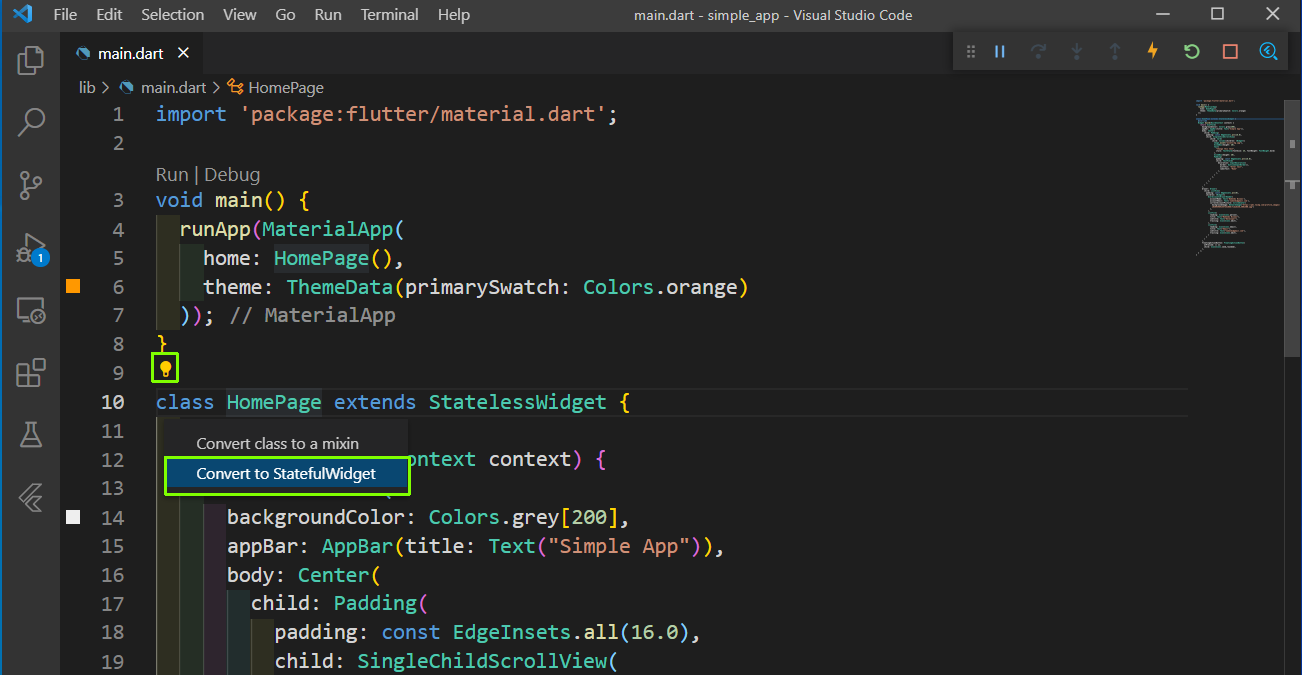
Task: Click the vertical editor scrollbar
Action: 1292,227
